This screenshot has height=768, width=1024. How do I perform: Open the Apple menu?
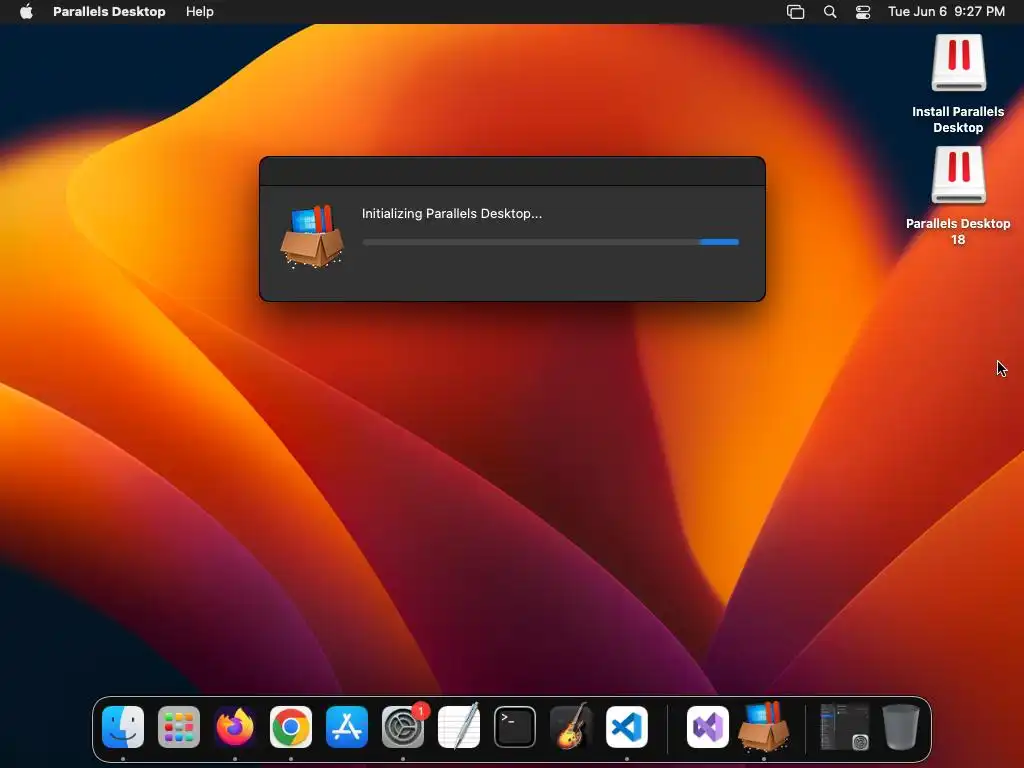(x=26, y=12)
